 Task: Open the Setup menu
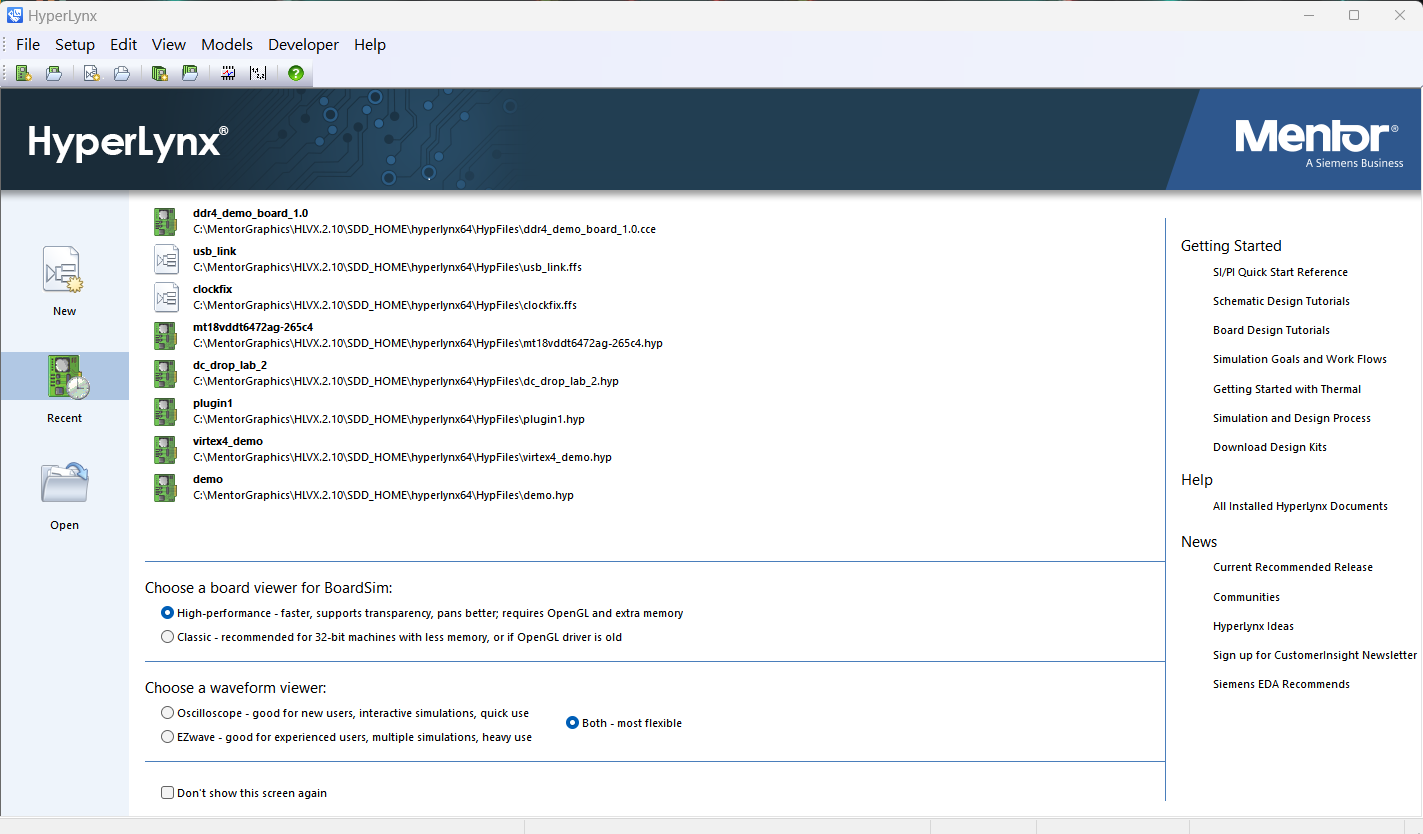coord(75,45)
